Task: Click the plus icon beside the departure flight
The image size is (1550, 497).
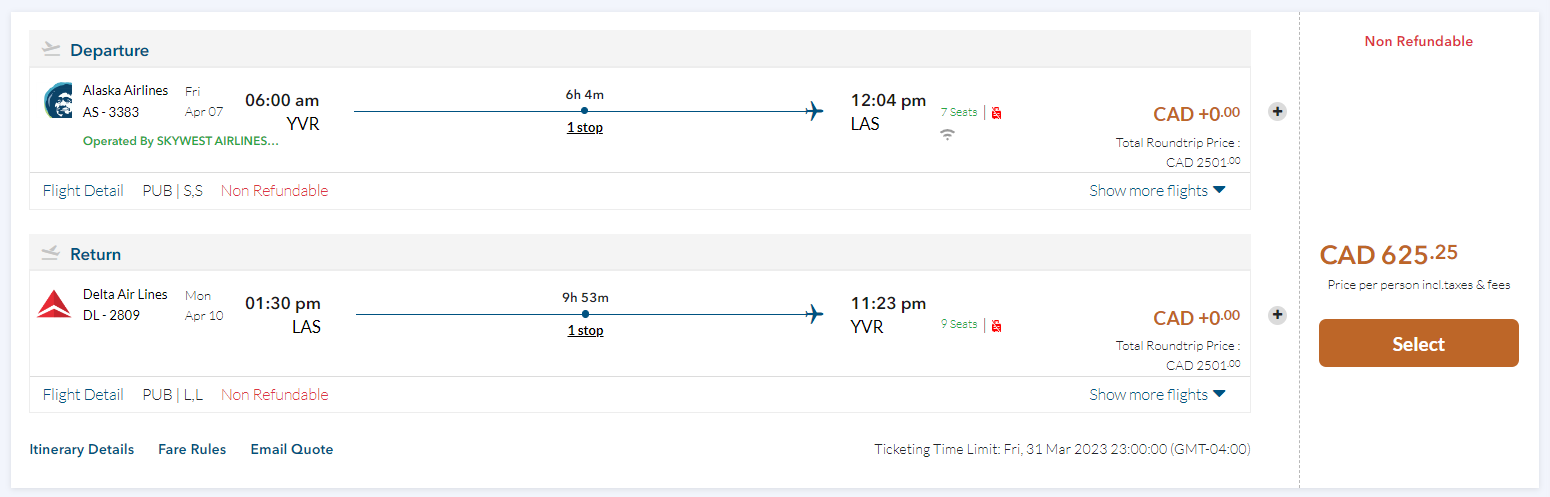Action: coord(1277,112)
